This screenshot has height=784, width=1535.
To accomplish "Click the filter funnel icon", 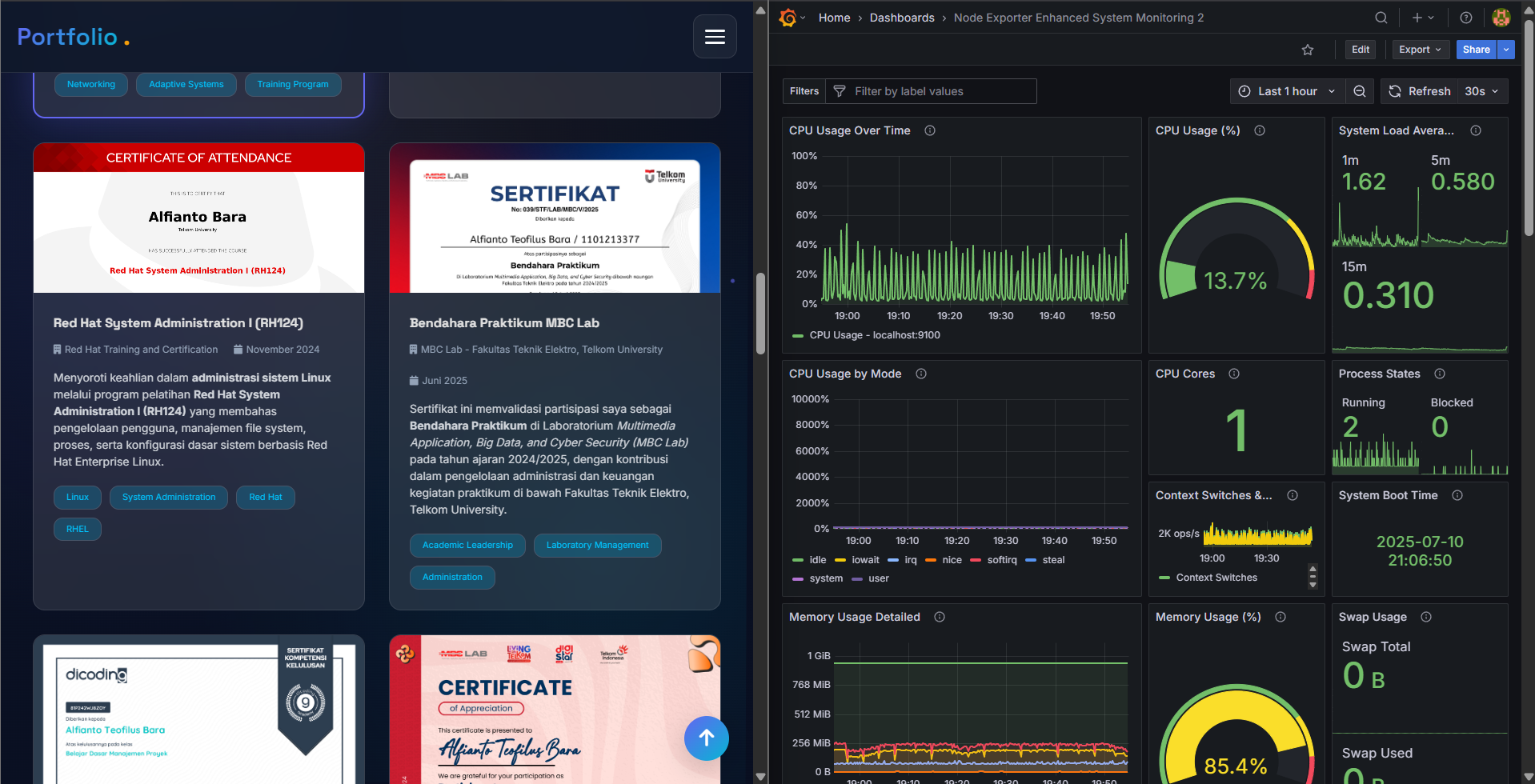I will point(840,91).
